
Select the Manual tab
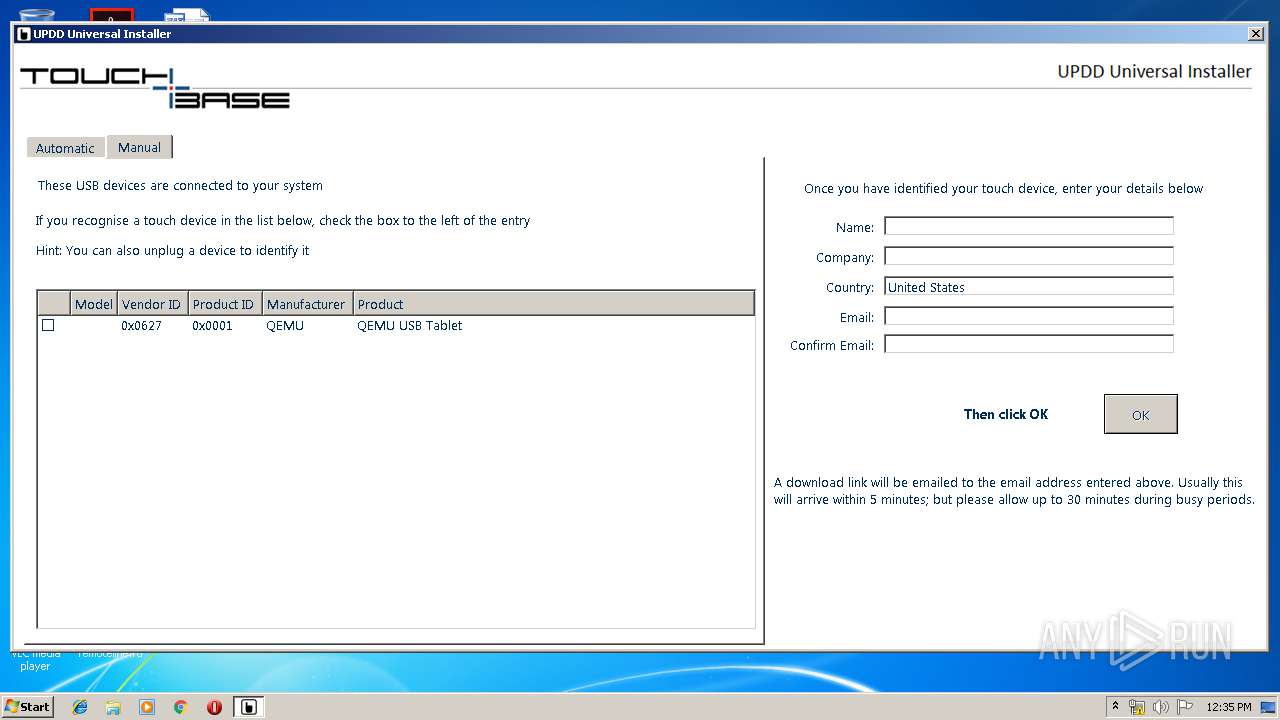139,147
